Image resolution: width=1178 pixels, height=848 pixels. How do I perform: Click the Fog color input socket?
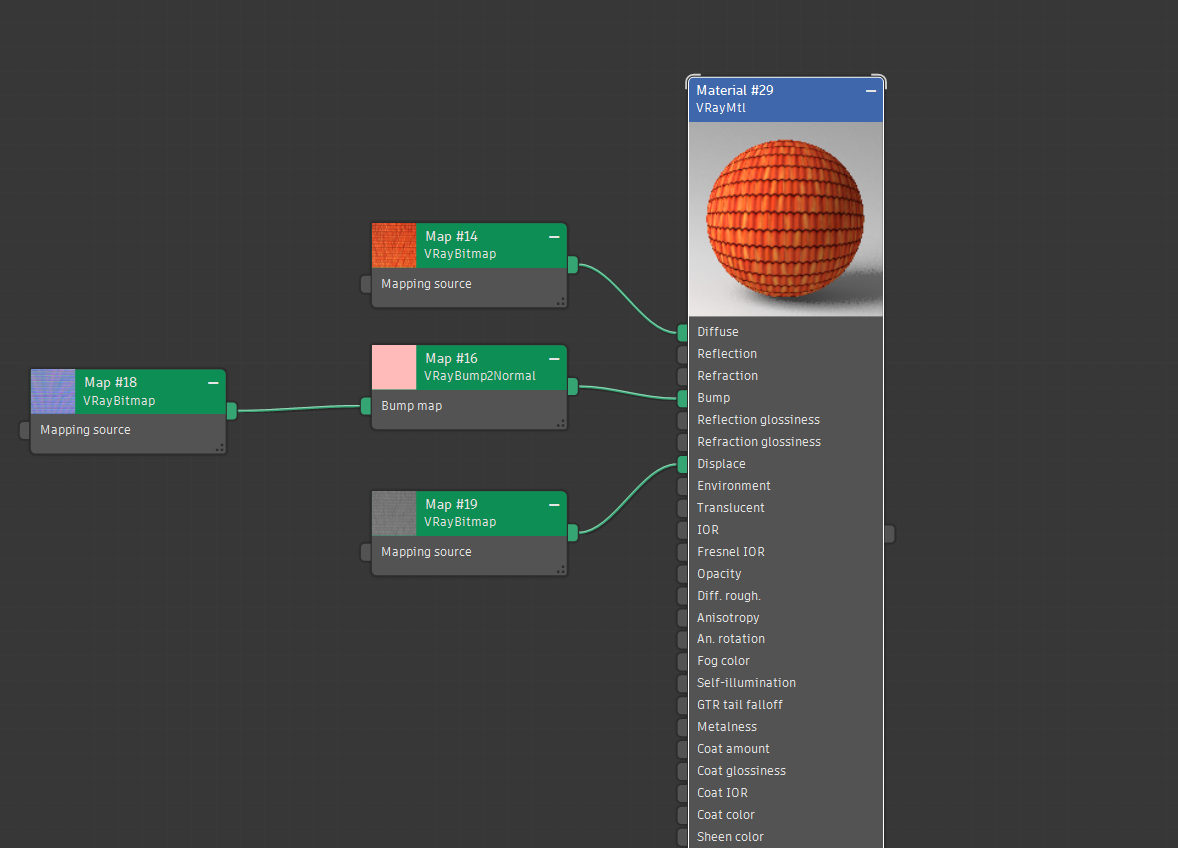tap(682, 661)
